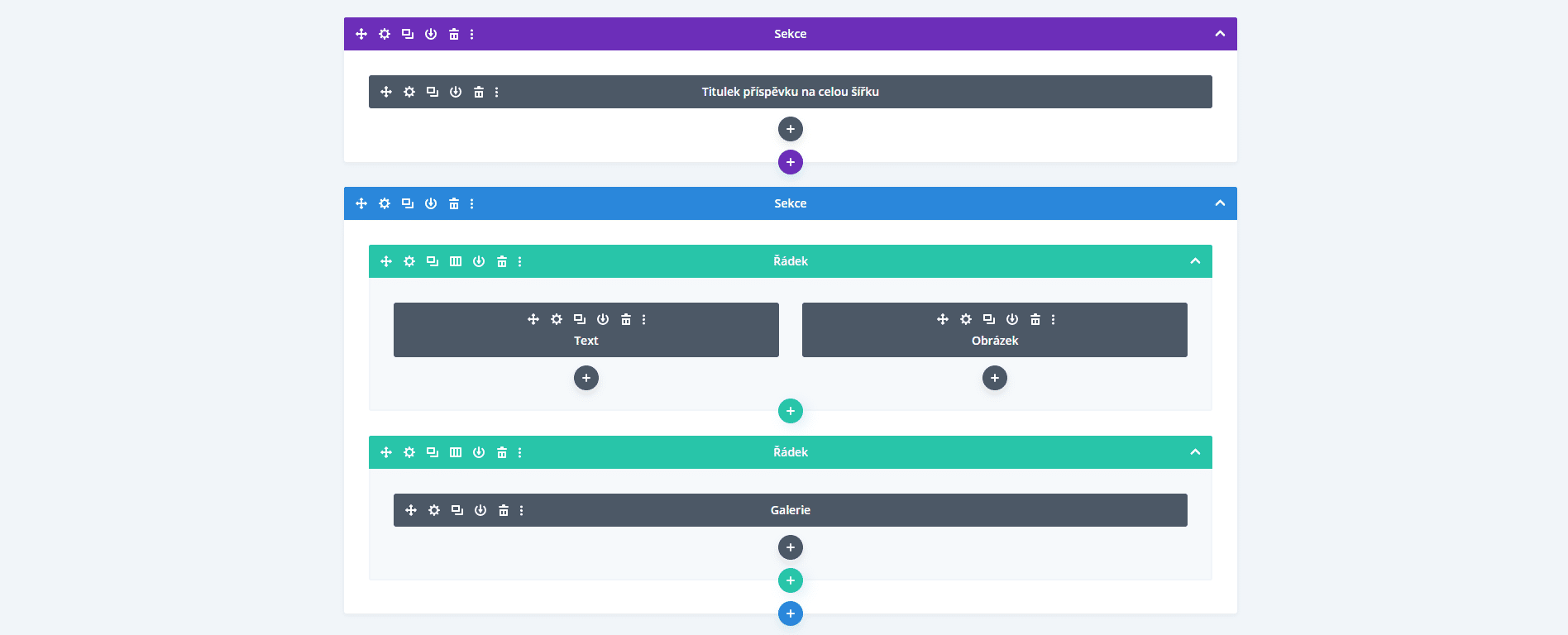Change column layout of second Řádek
Image resolution: width=1568 pixels, height=635 pixels.
point(456,452)
